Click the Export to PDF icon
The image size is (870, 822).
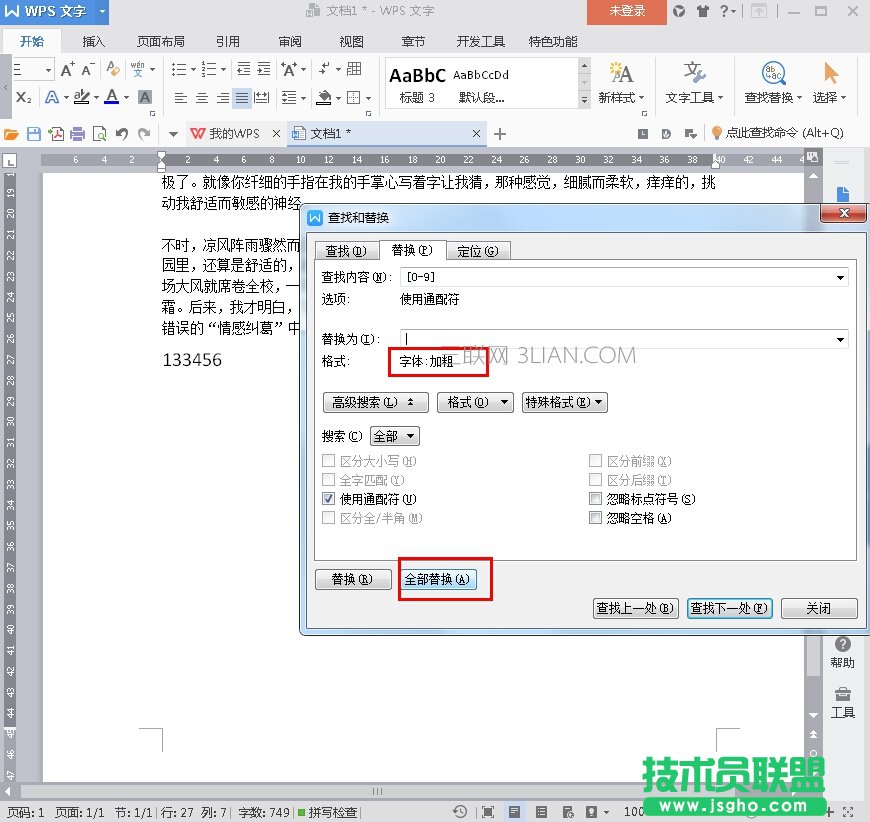coord(56,134)
